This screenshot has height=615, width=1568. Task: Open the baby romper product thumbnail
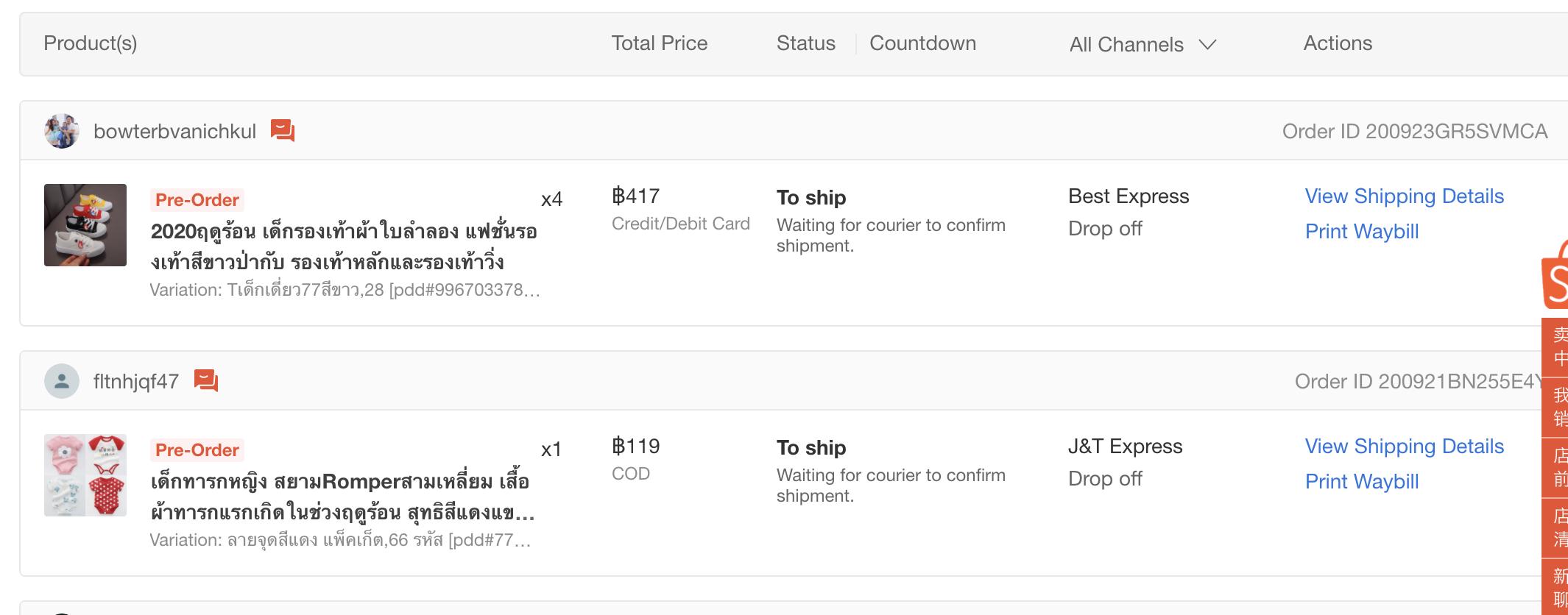[x=85, y=475]
